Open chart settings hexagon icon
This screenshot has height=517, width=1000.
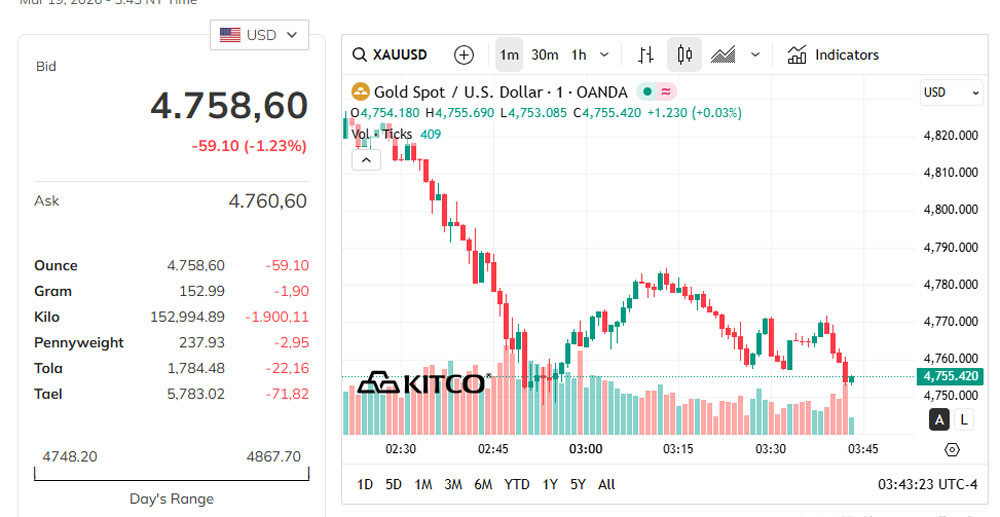[x=951, y=450]
